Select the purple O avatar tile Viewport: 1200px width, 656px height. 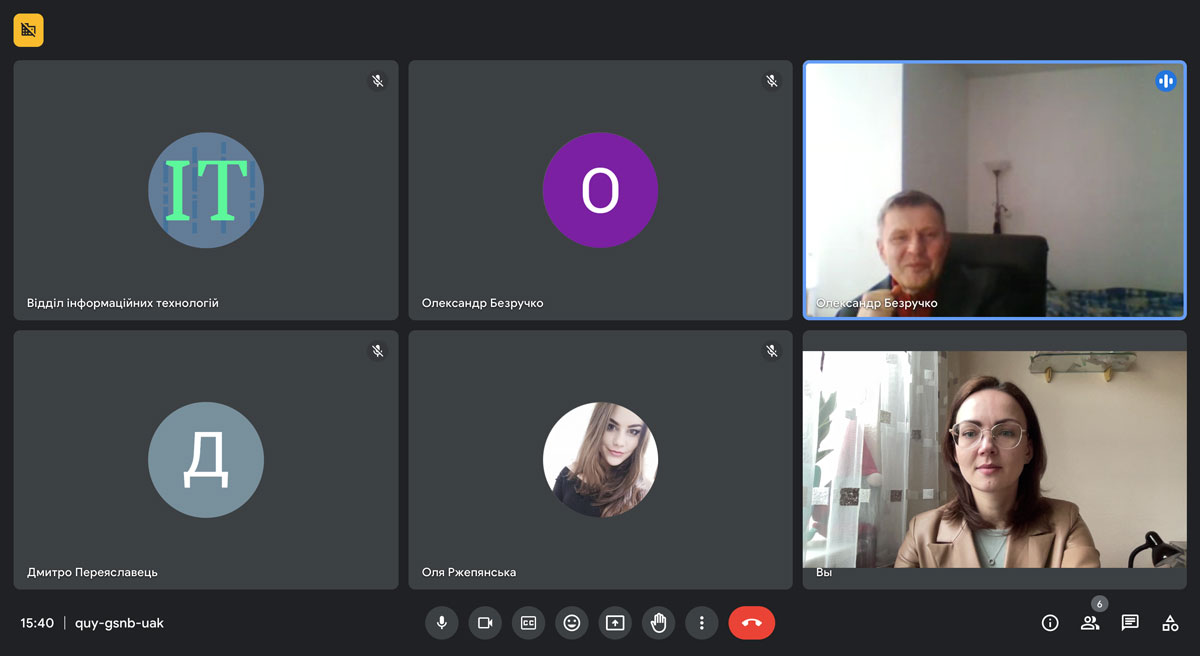tap(600, 190)
